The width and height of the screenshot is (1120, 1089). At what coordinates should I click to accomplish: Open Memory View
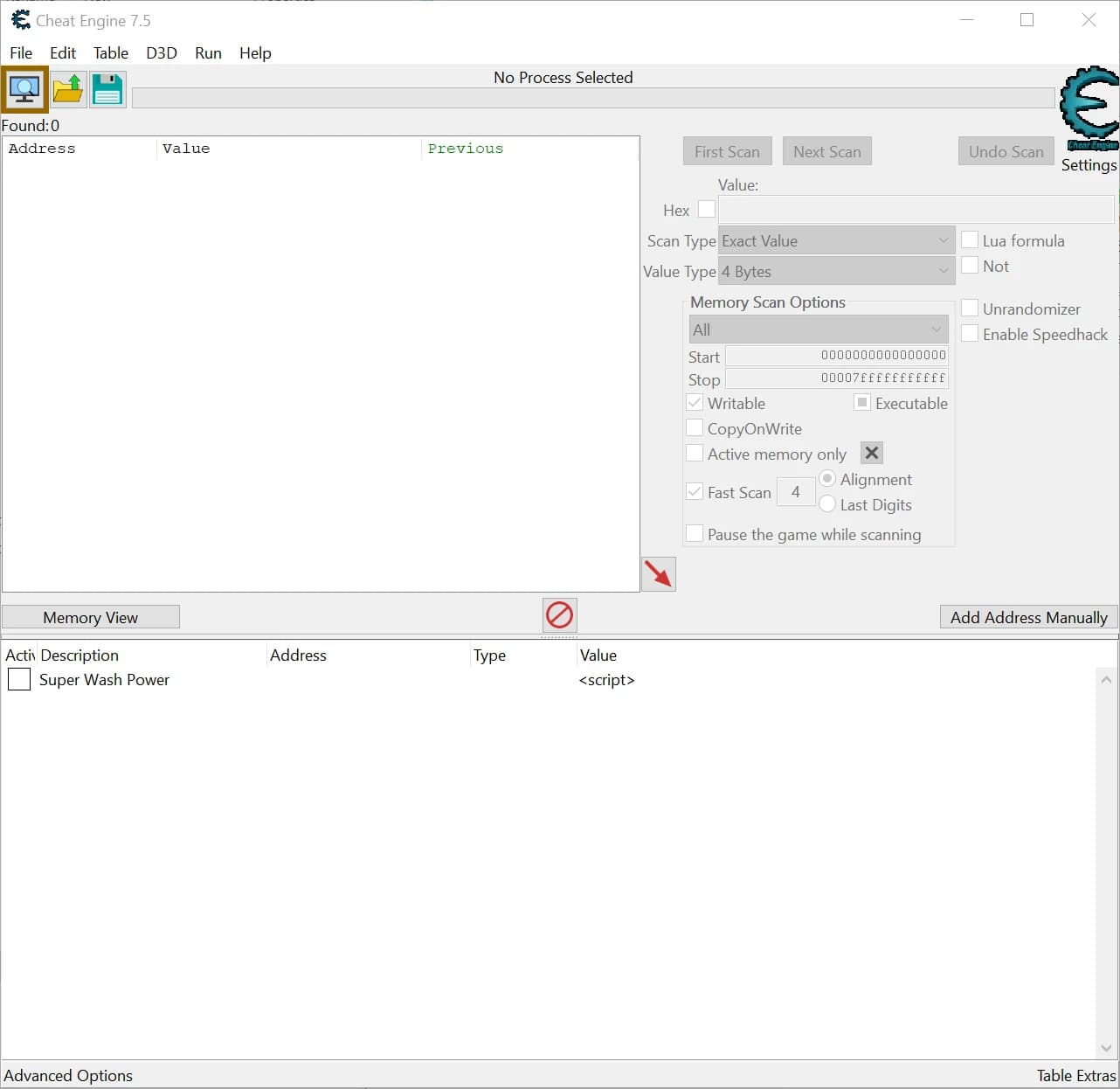click(x=91, y=617)
